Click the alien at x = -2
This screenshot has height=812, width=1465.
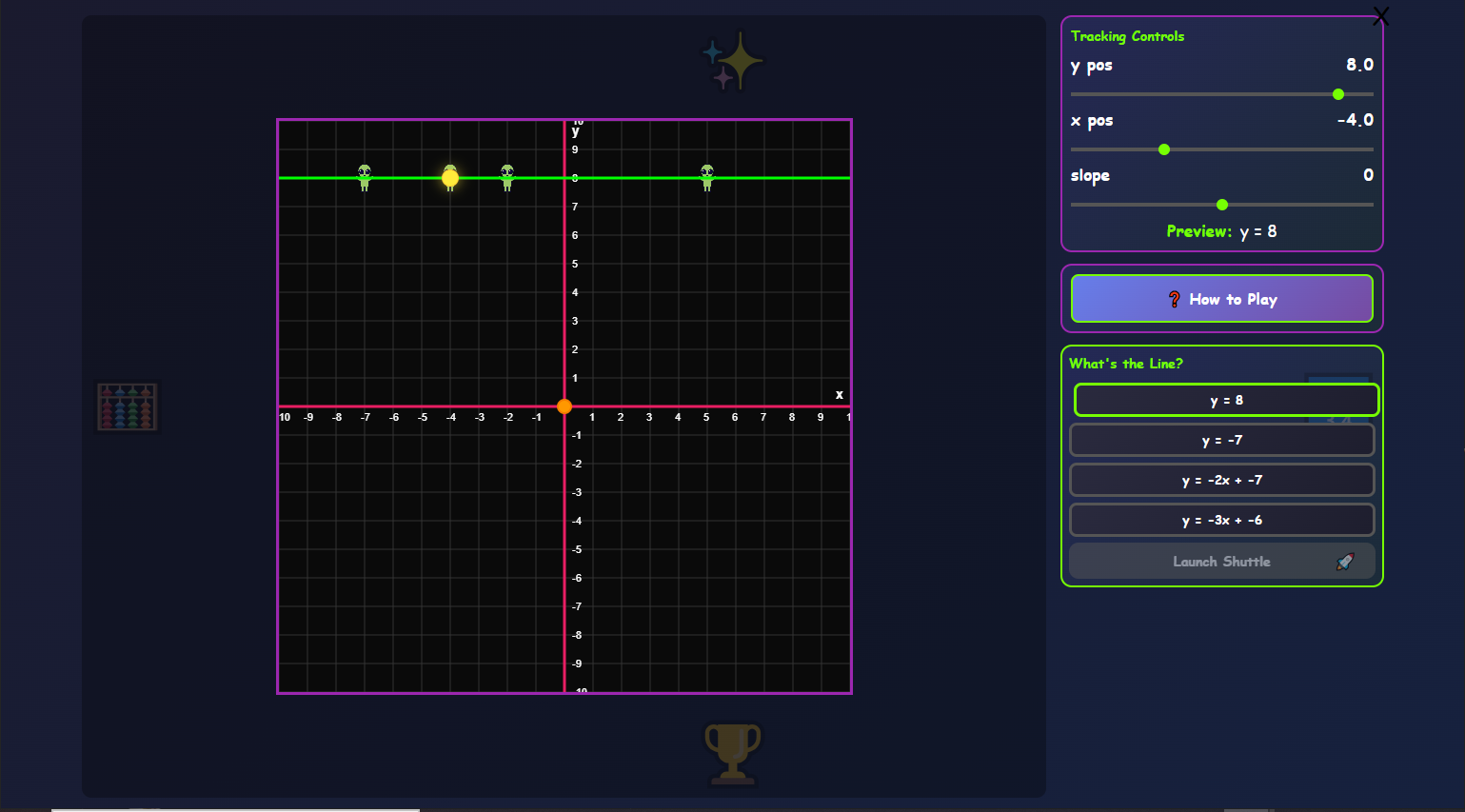tap(506, 177)
